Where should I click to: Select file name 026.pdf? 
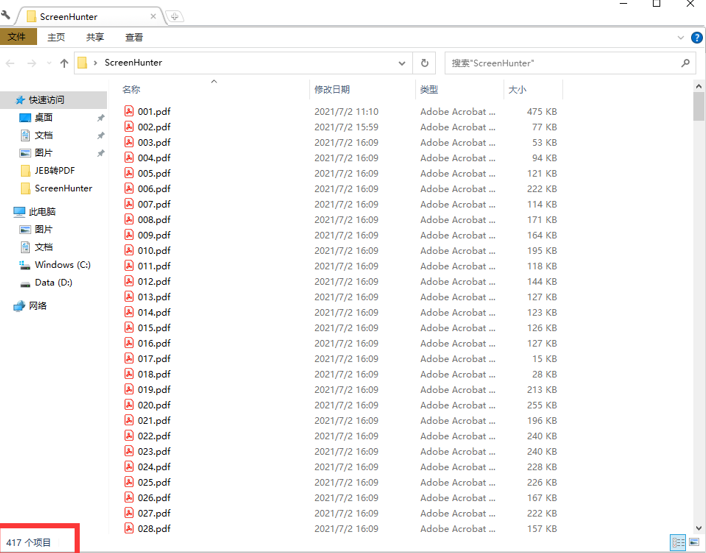click(154, 498)
